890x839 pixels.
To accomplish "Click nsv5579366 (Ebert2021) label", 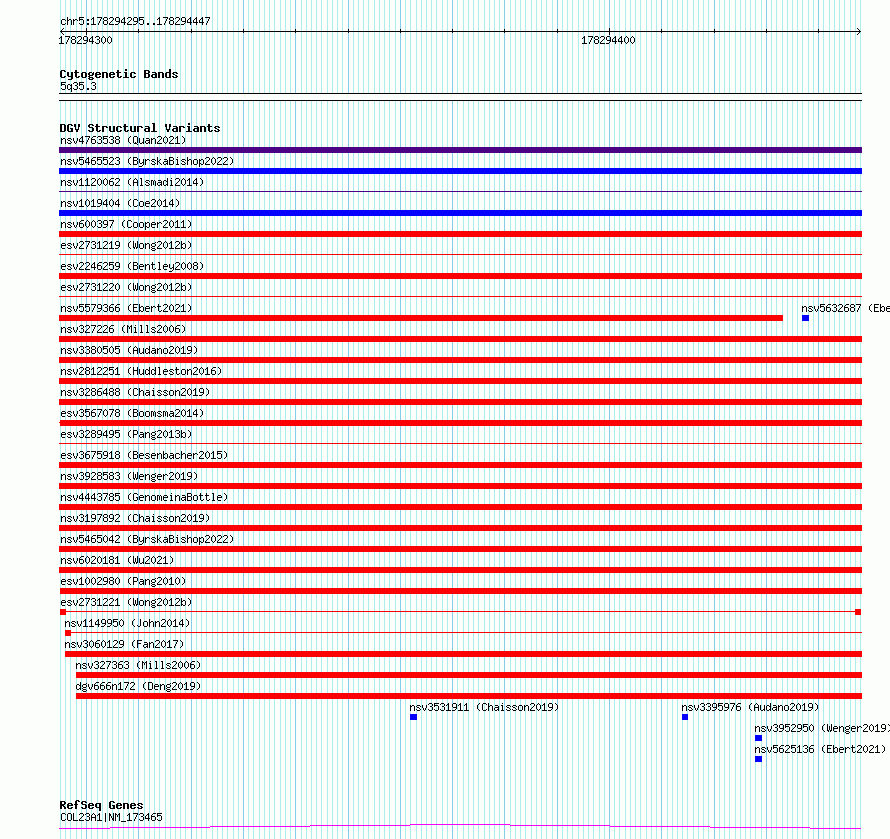I will pyautogui.click(x=126, y=308).
